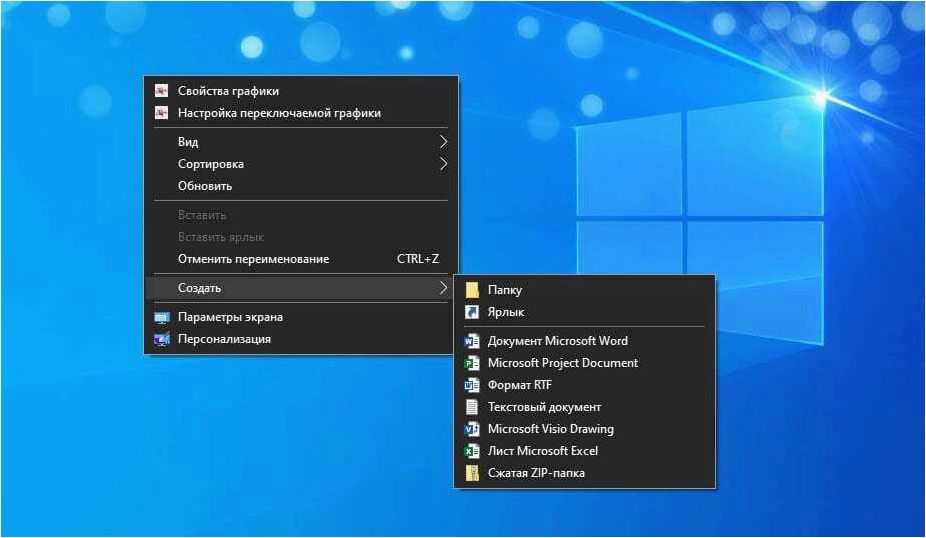Click the RTF icon beside Формат RTF
Image resolution: width=926 pixels, height=538 pixels.
(472, 385)
